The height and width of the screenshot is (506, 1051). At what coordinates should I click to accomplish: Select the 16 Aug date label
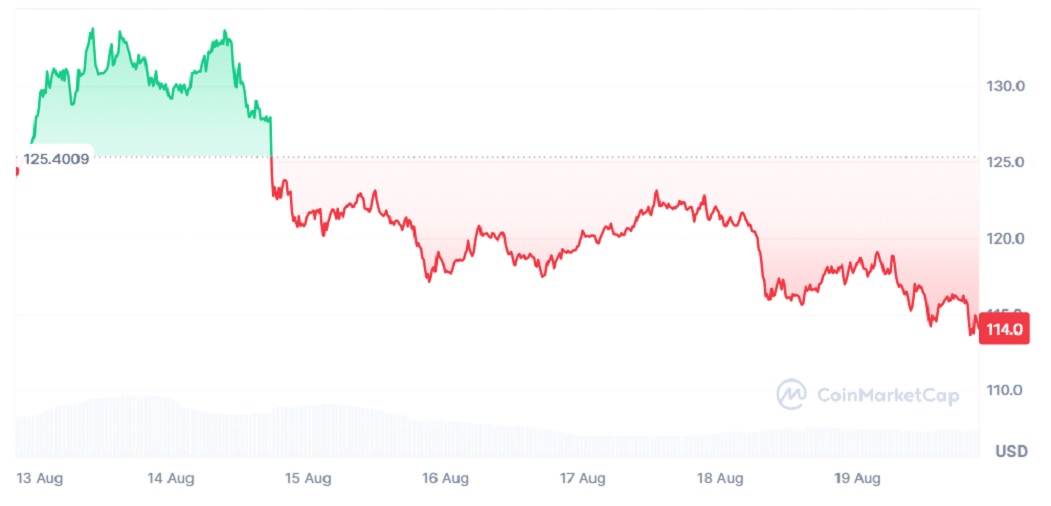(x=445, y=478)
